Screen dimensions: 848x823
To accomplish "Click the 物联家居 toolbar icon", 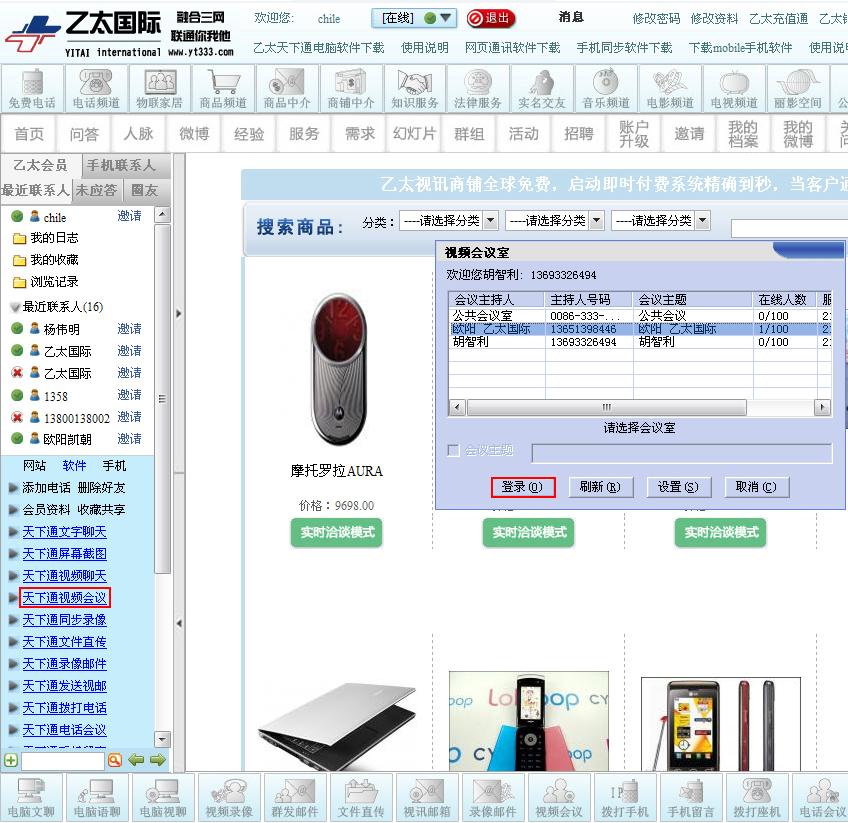I will pos(160,88).
